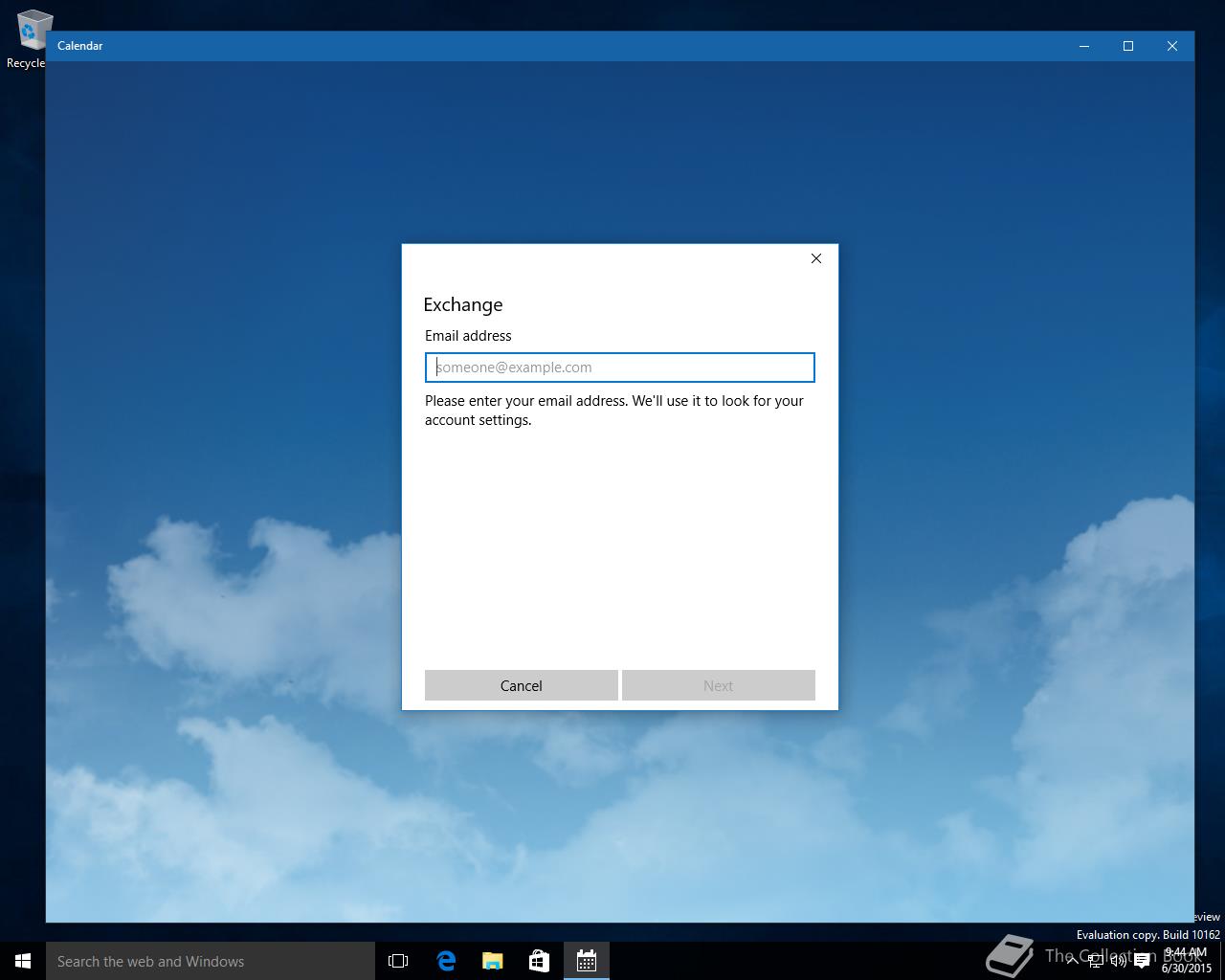Click the Email address input field
1225x980 pixels.
(x=619, y=367)
